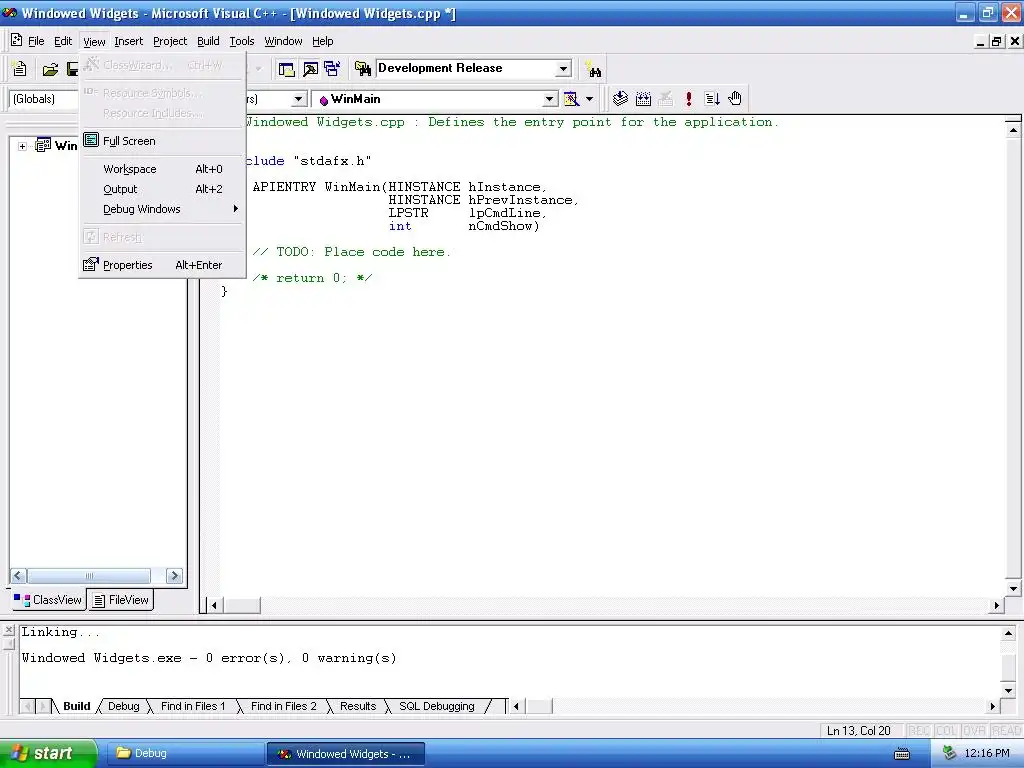Image resolution: width=1024 pixels, height=768 pixels.
Task: Click the Debug folder taskbar button
Action: [184, 754]
